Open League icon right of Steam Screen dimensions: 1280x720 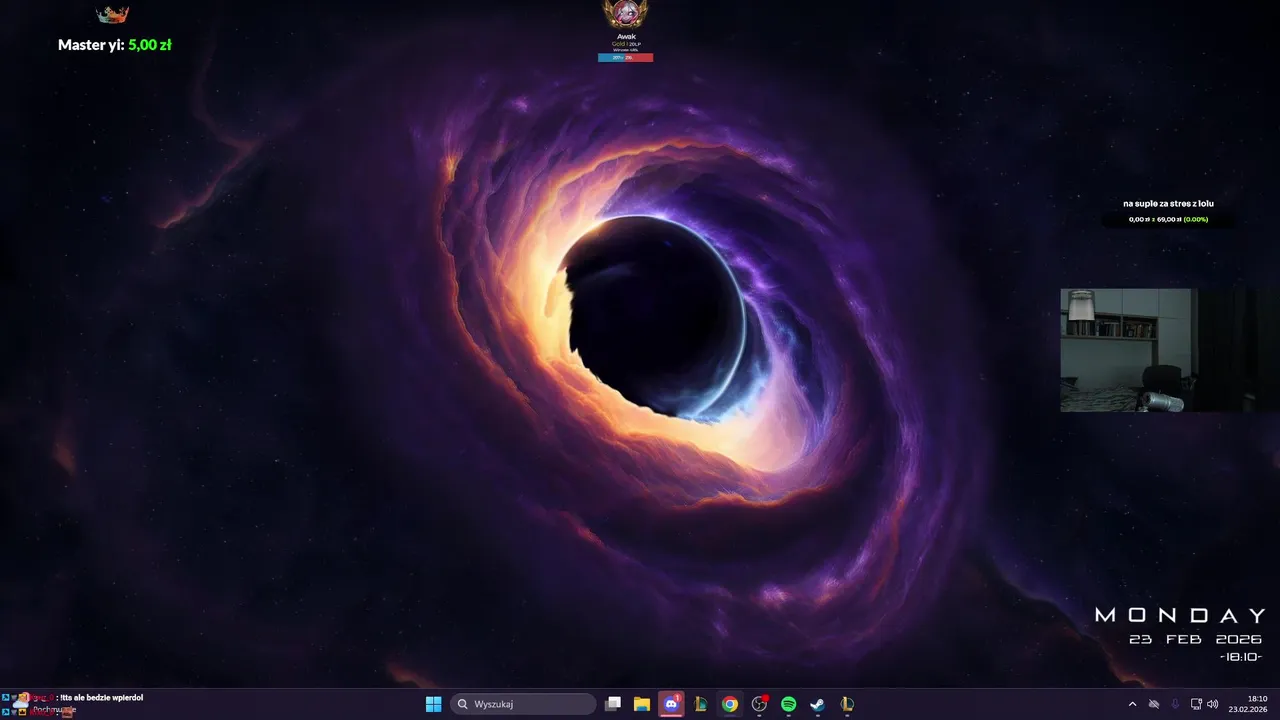pyautogui.click(x=847, y=704)
